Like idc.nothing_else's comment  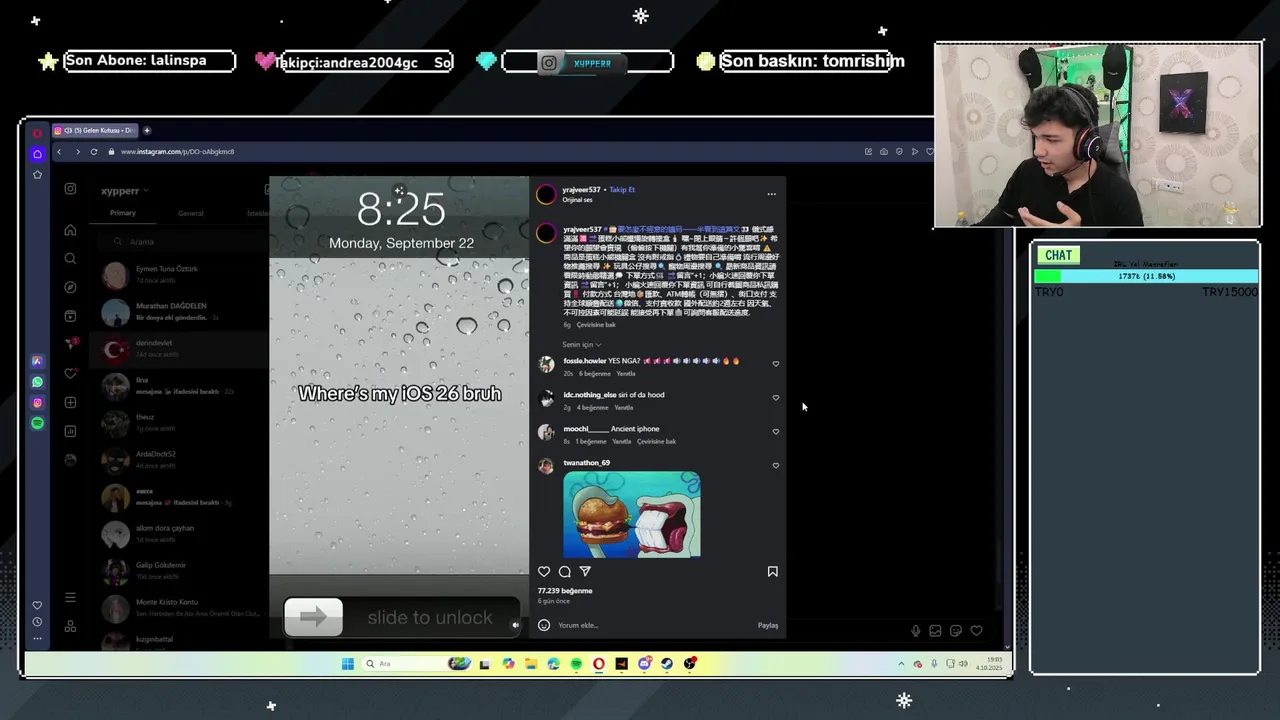coord(776,398)
